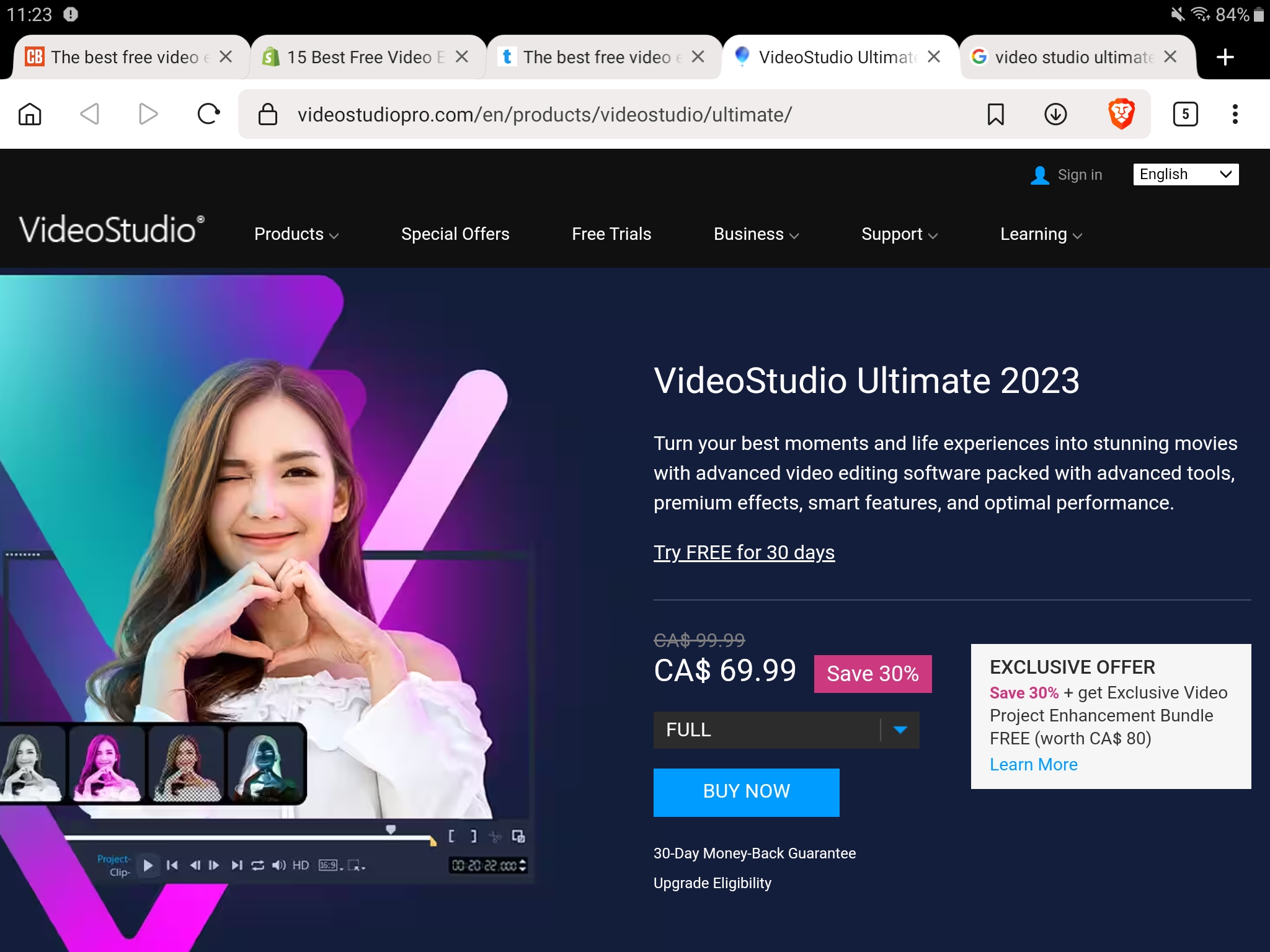1270x952 pixels.
Task: Open the downloads icon in address bar
Action: pos(1055,114)
